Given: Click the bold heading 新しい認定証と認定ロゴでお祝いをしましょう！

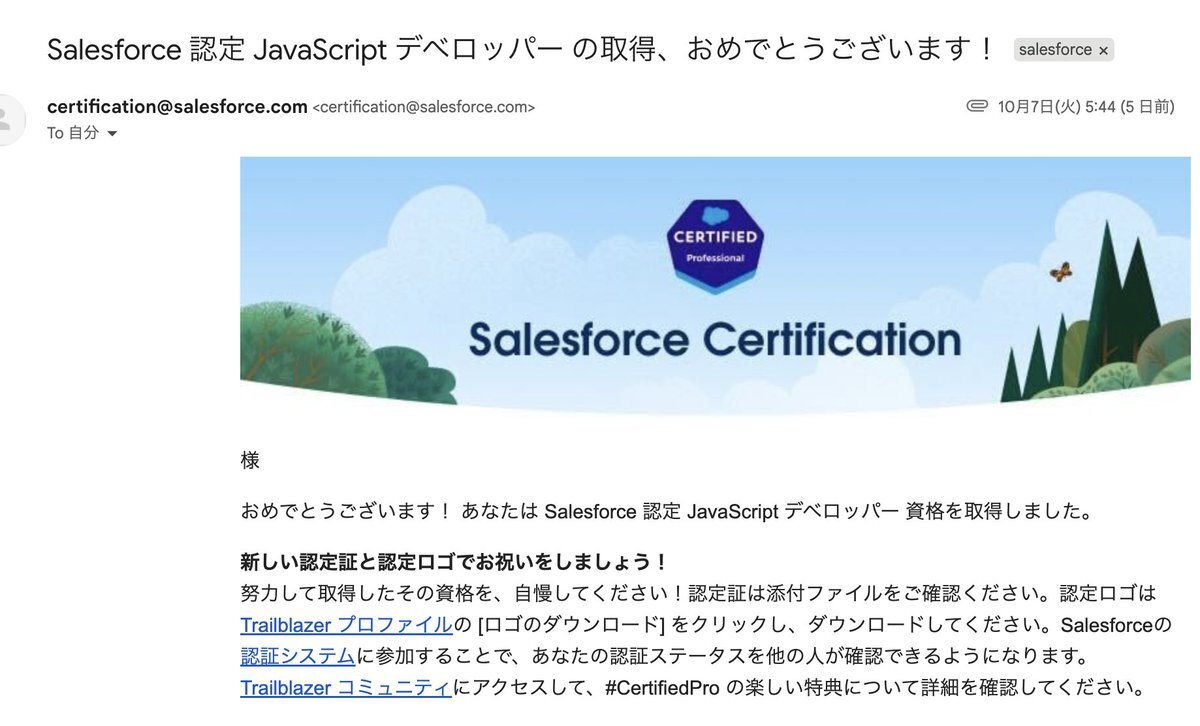Looking at the screenshot, I should click(455, 561).
